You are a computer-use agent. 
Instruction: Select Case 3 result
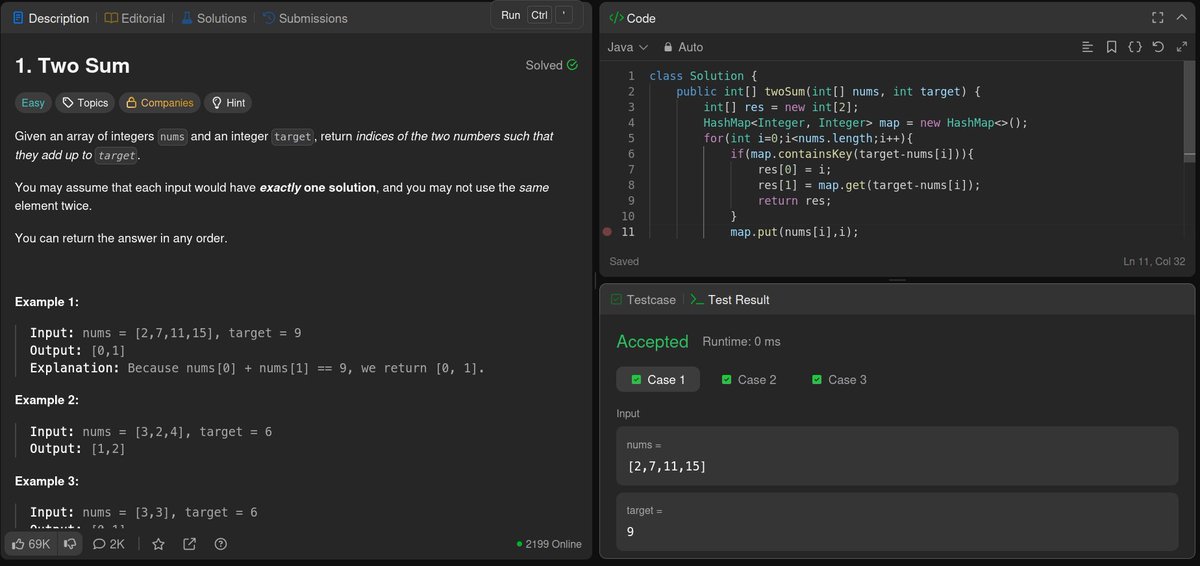pyautogui.click(x=838, y=379)
